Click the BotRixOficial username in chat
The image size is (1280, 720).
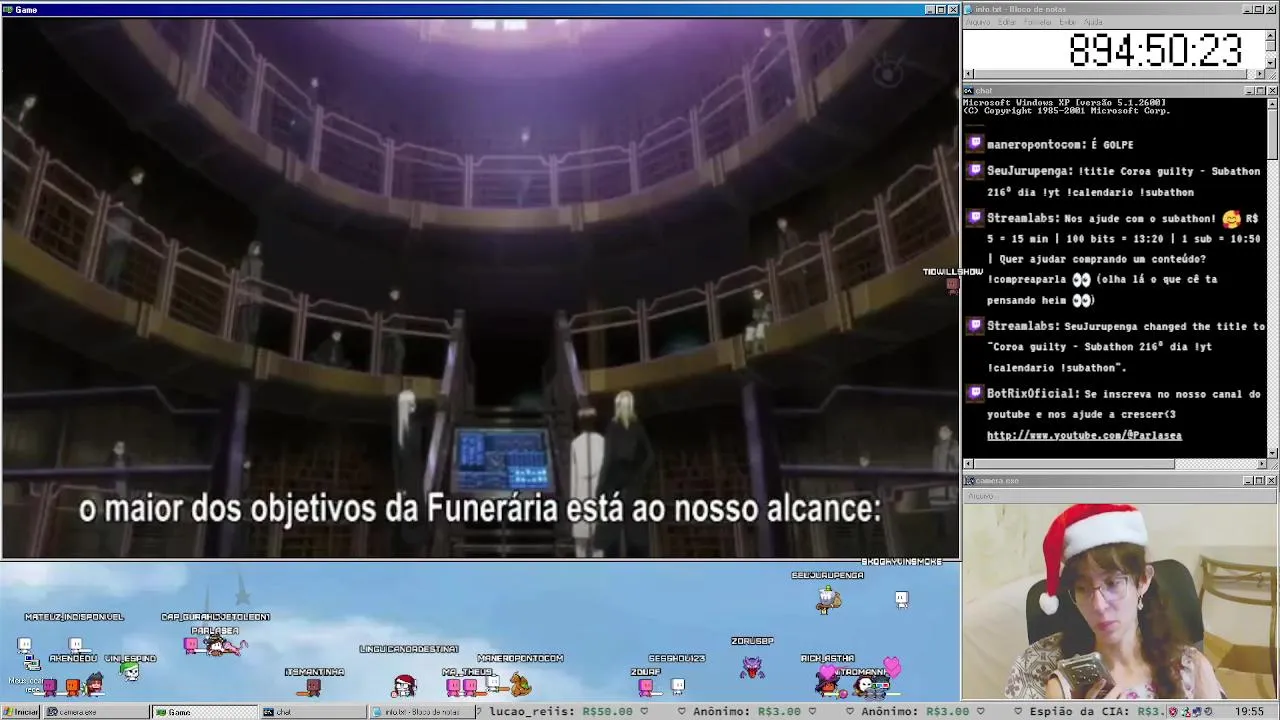click(1033, 394)
